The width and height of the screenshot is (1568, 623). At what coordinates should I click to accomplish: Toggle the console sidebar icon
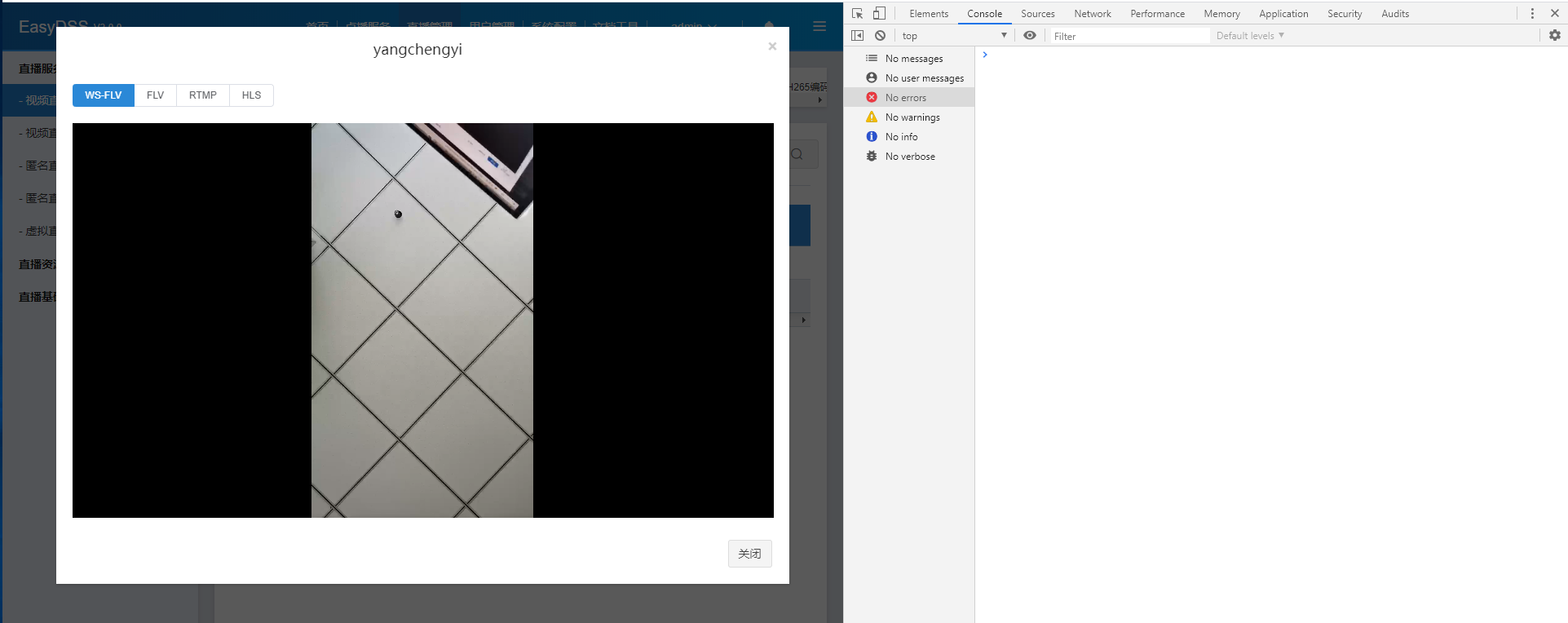coord(857,36)
